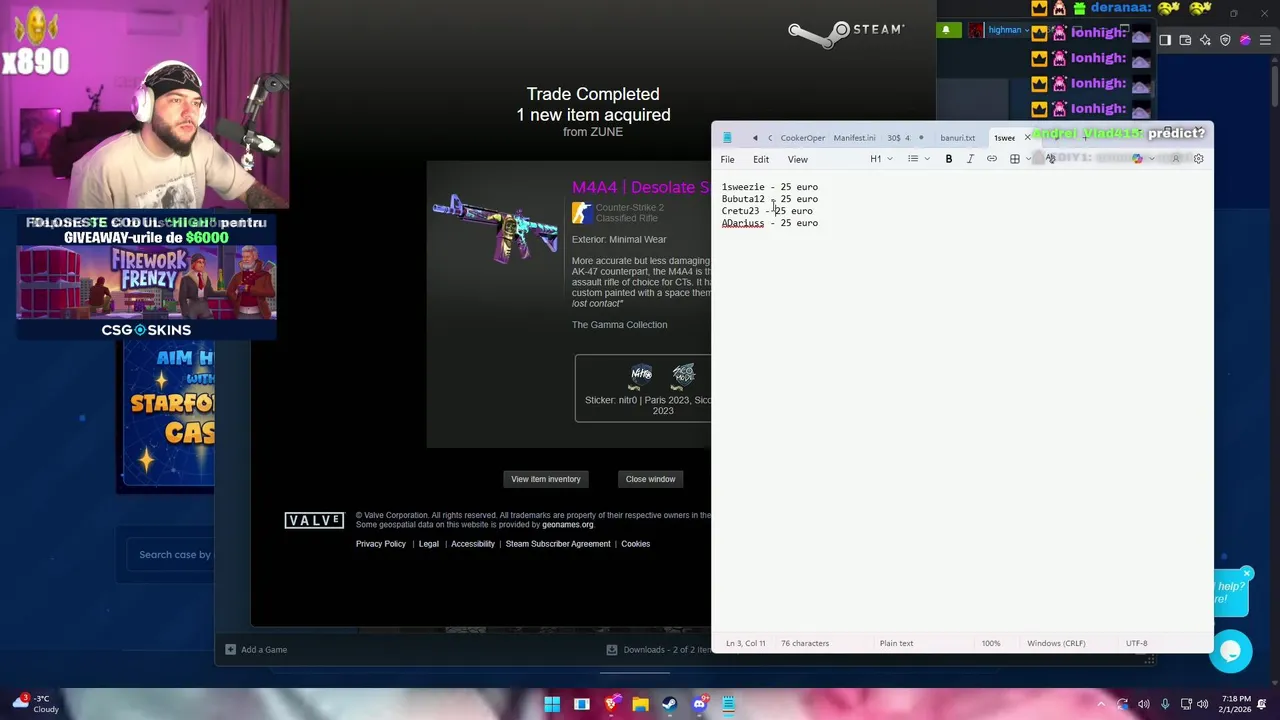Click the bulleted list icon
The width and height of the screenshot is (1280, 720).
point(913,159)
